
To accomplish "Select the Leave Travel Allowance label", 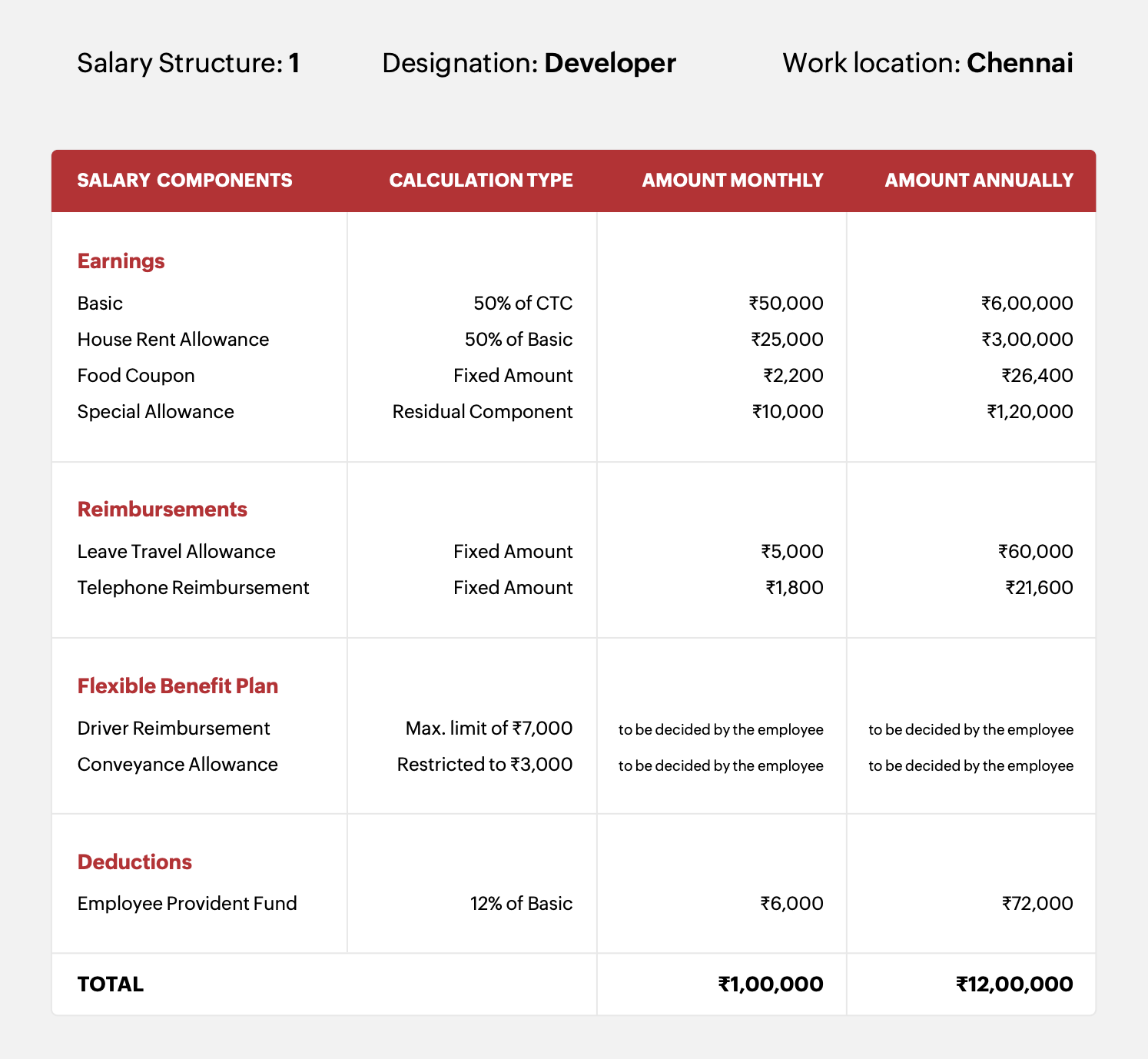I will click(177, 552).
